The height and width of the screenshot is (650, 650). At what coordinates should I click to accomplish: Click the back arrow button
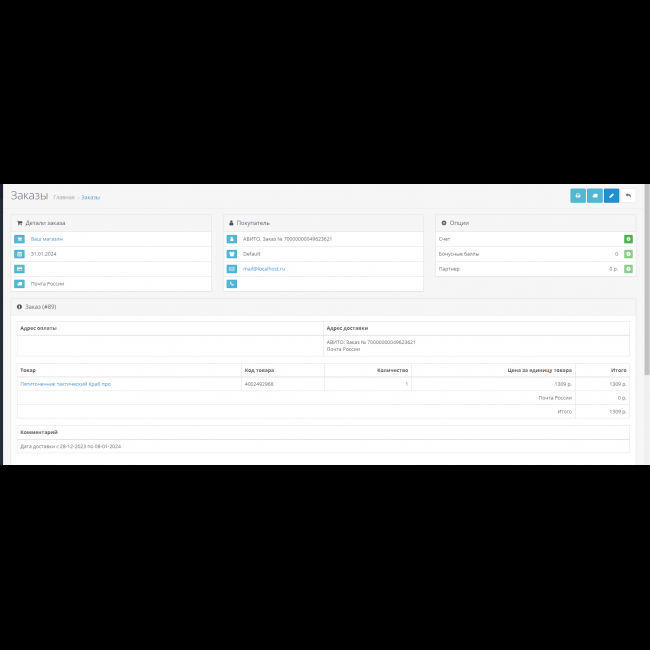click(628, 196)
